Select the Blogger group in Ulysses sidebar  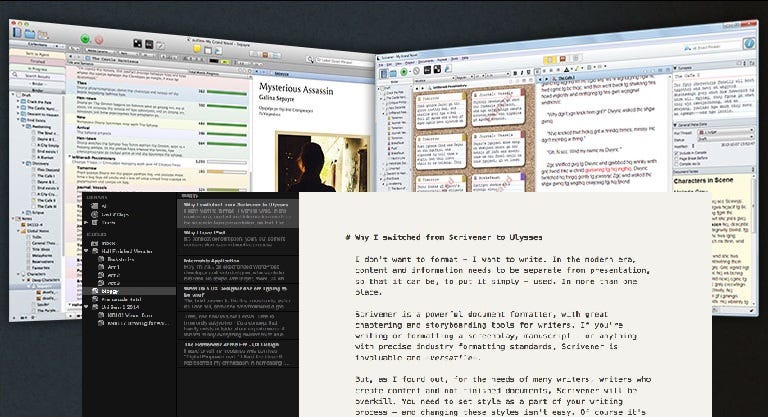coord(129,291)
